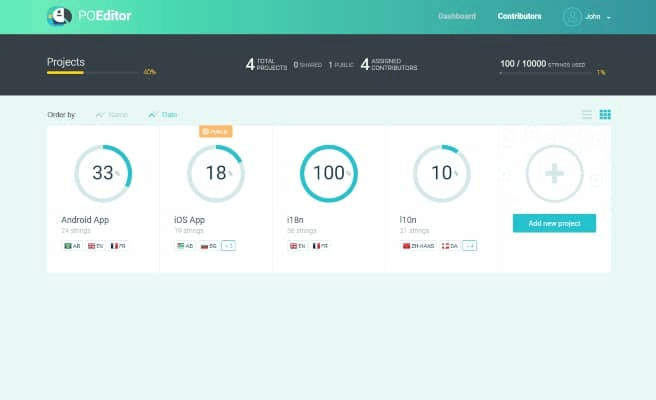Image resolution: width=656 pixels, height=400 pixels.
Task: Click the l10n project name
Action: tap(408, 220)
